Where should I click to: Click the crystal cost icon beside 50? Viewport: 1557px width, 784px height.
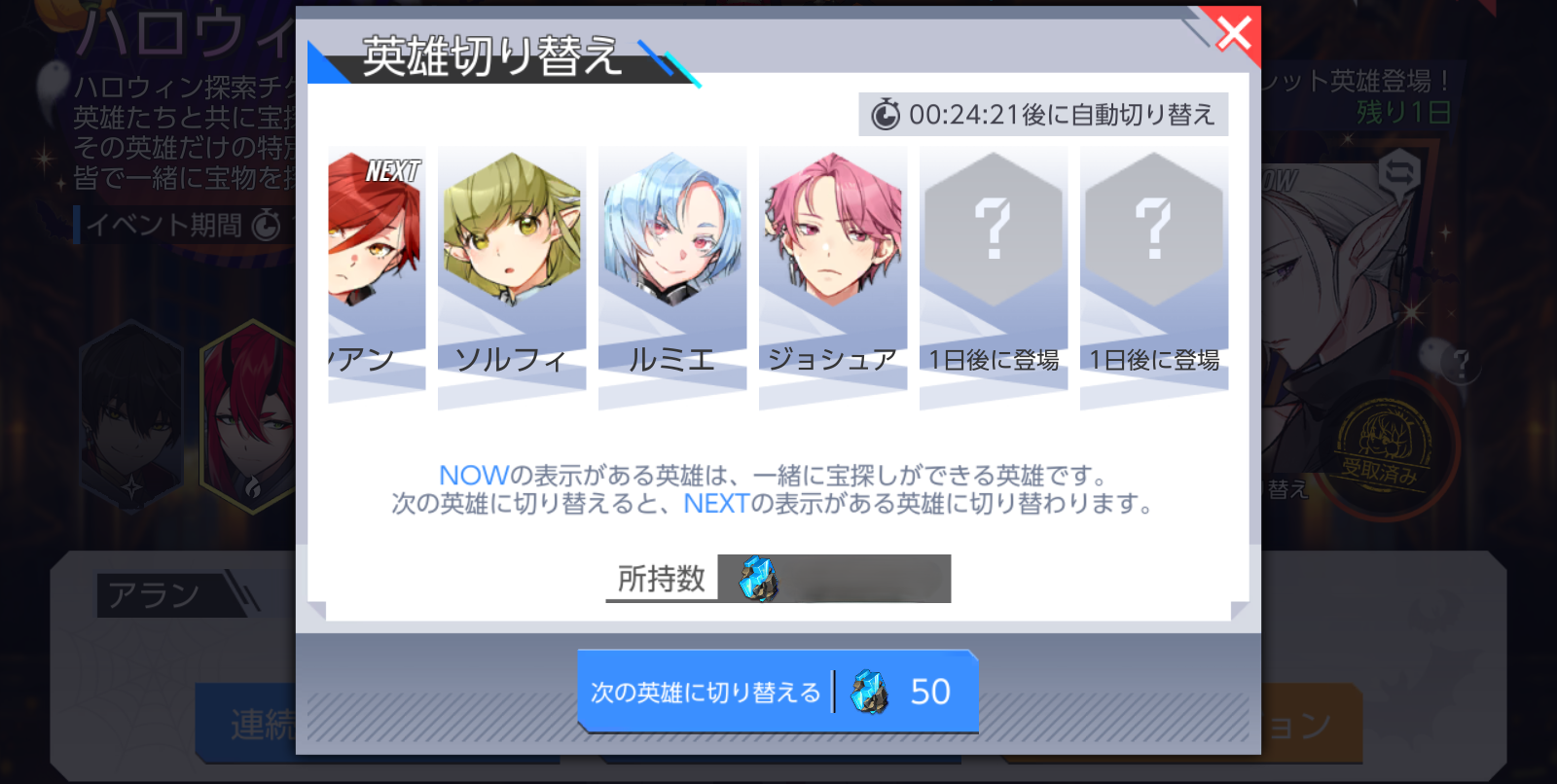[x=870, y=692]
